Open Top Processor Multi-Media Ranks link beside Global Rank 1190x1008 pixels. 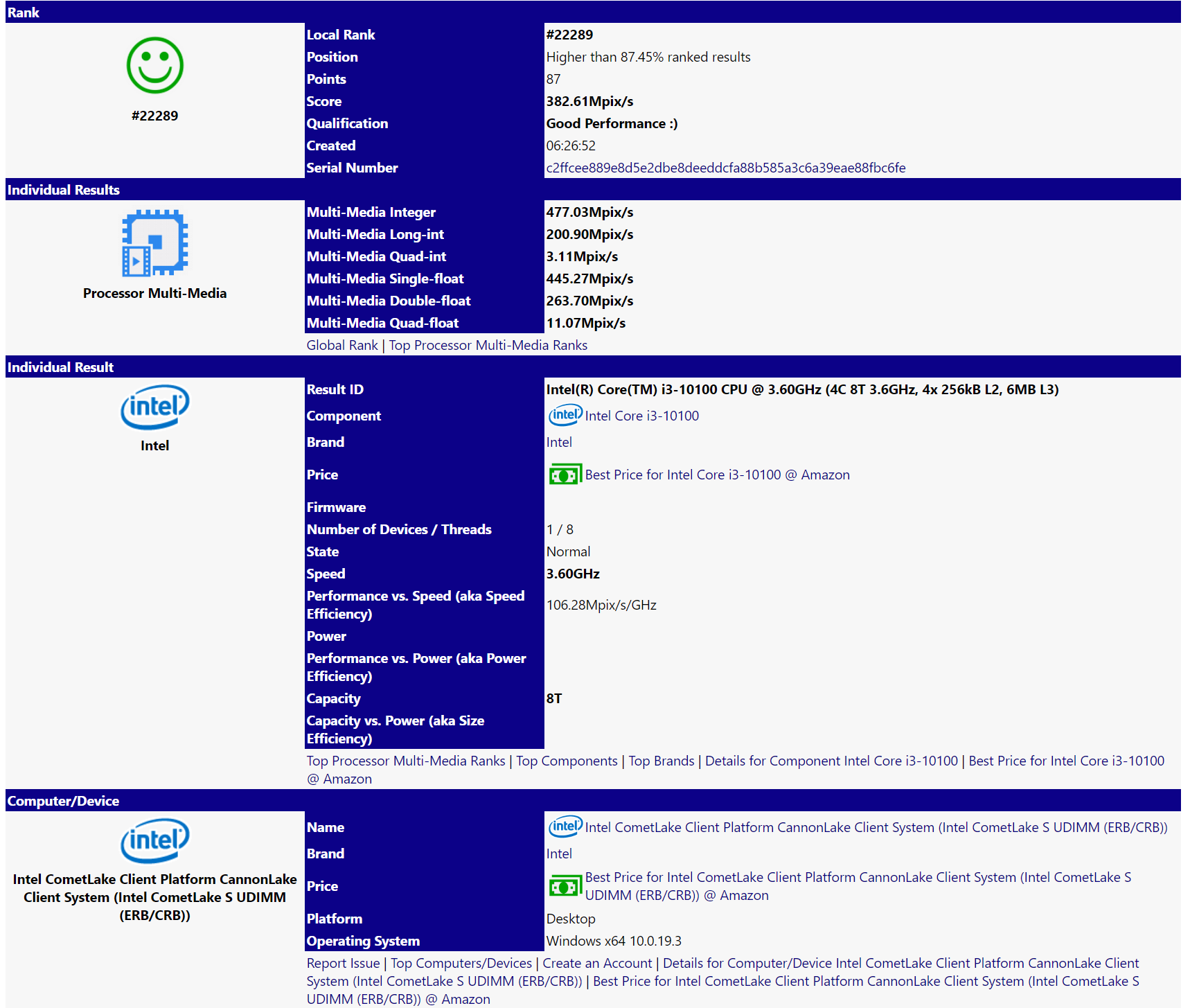(x=488, y=345)
